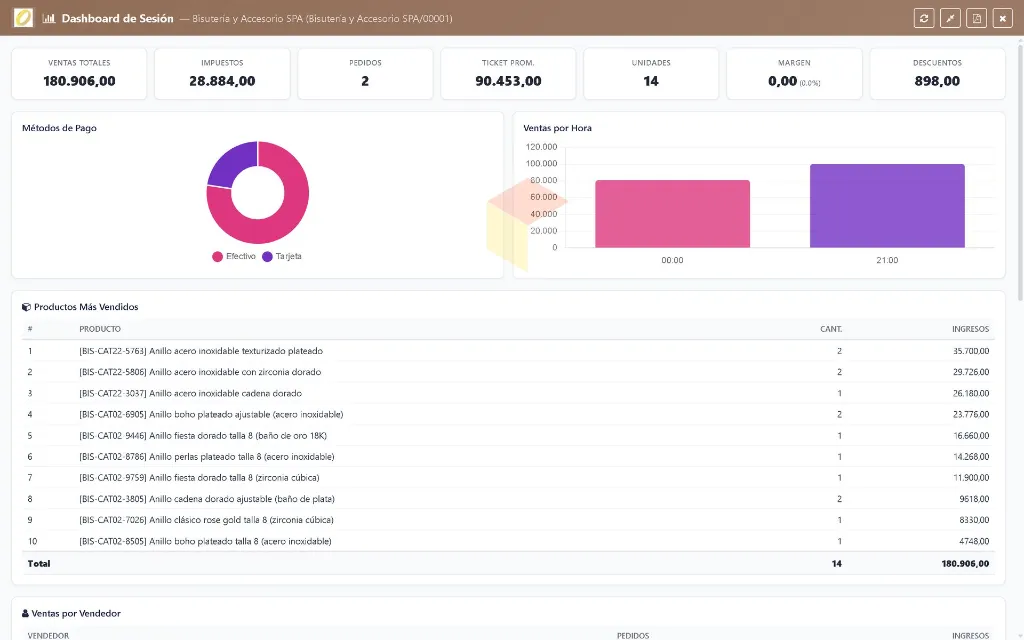Click the PRODUCTO column header
The image size is (1024, 640).
(x=100, y=329)
